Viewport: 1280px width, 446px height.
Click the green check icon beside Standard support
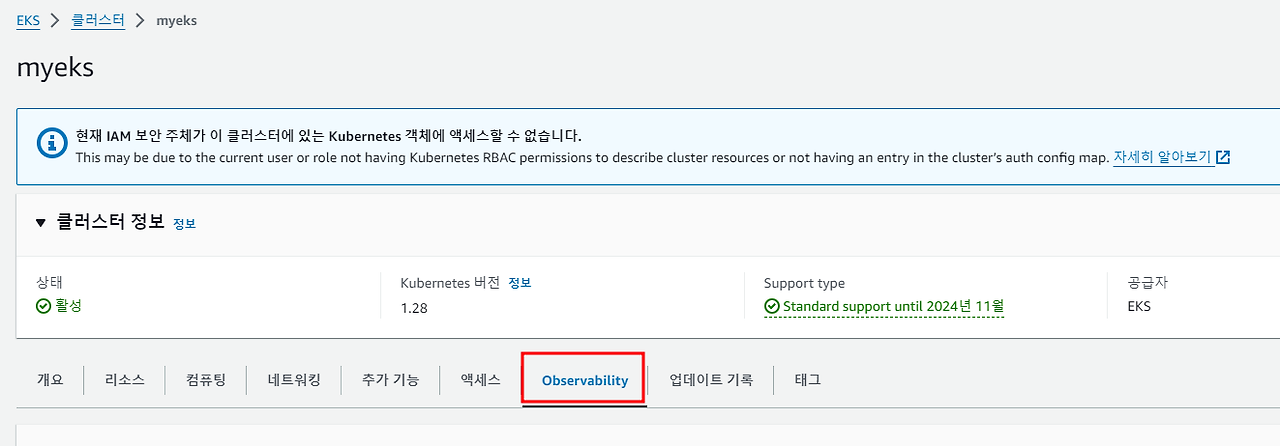tap(771, 306)
